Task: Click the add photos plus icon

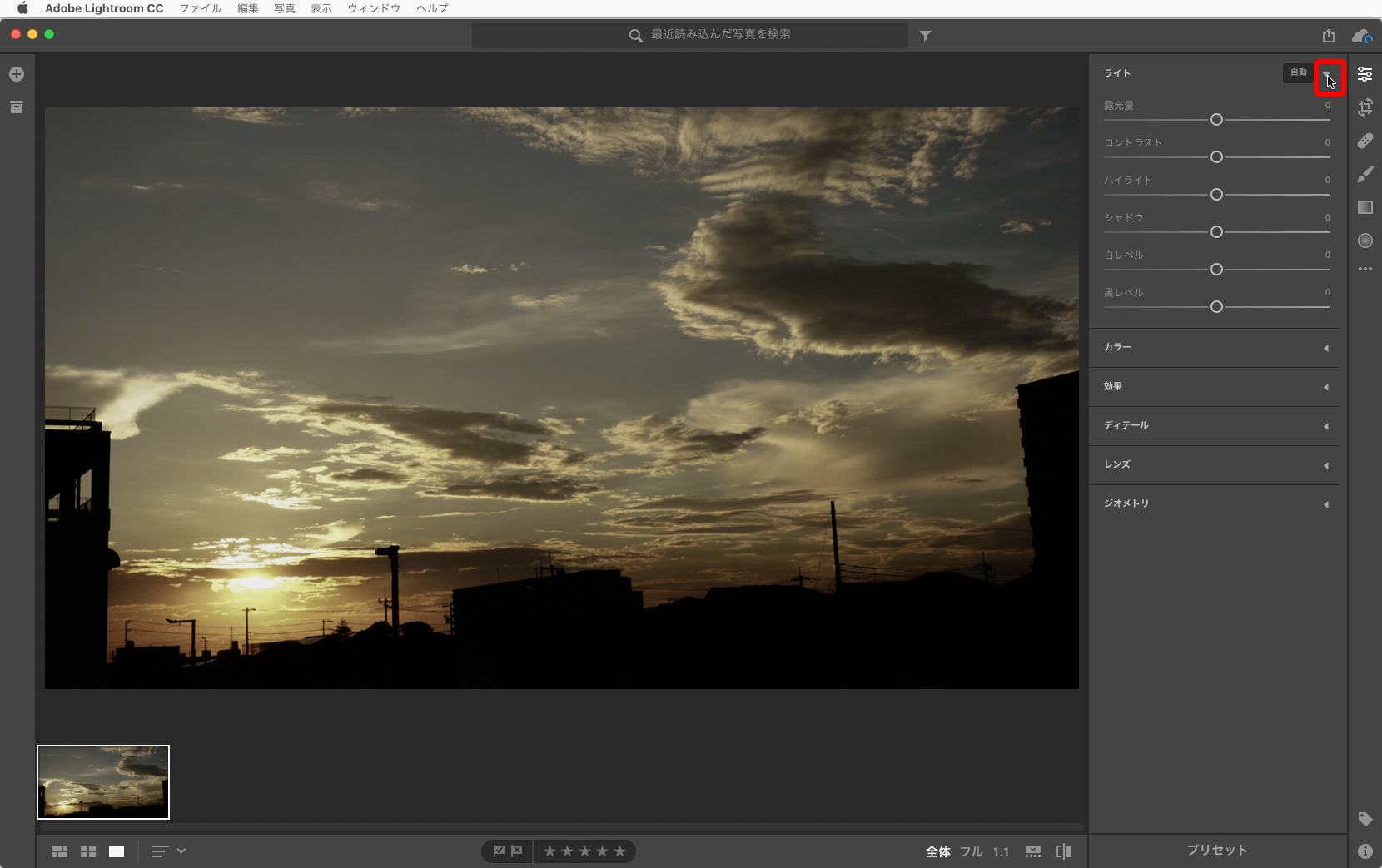Action: tap(17, 74)
